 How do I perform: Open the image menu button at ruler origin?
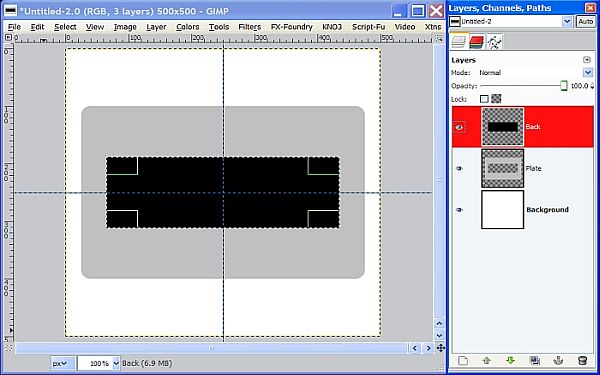click(x=8, y=38)
